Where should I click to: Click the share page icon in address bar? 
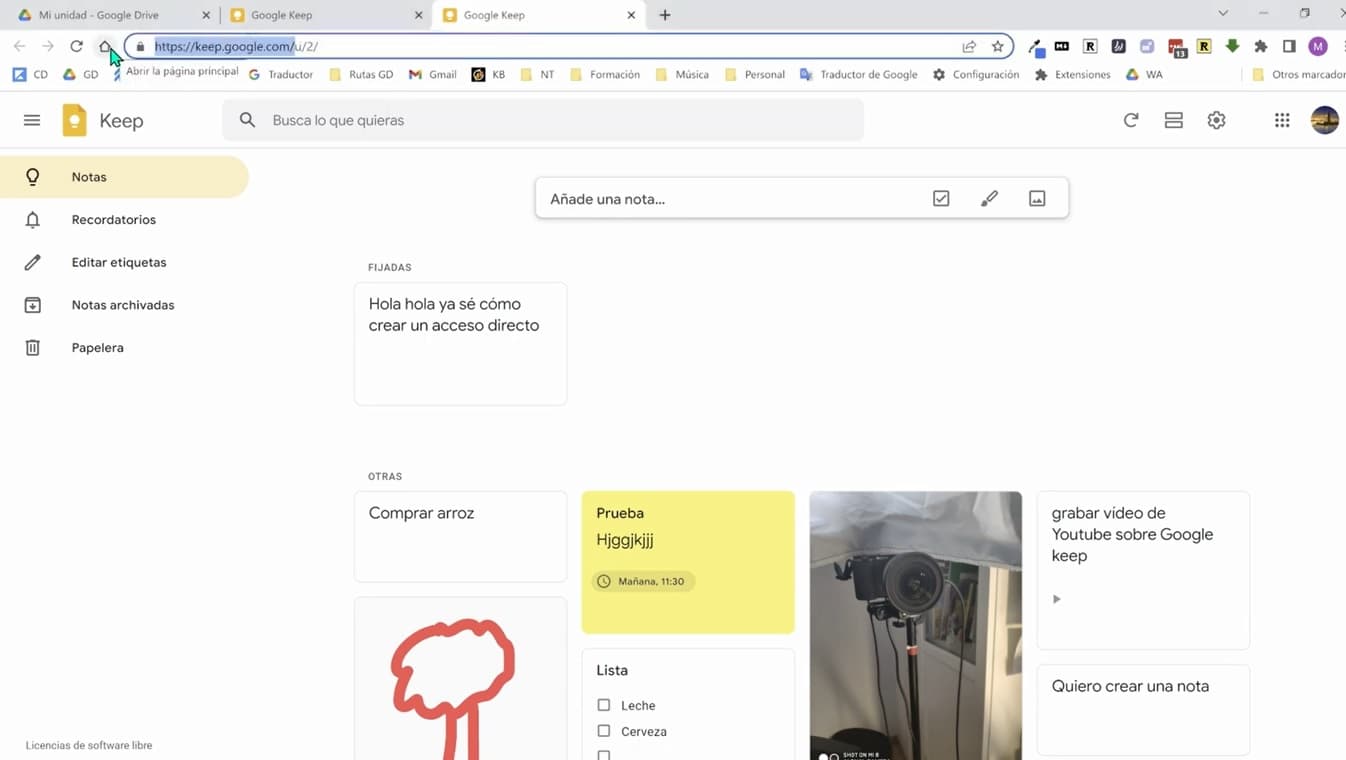coord(969,46)
